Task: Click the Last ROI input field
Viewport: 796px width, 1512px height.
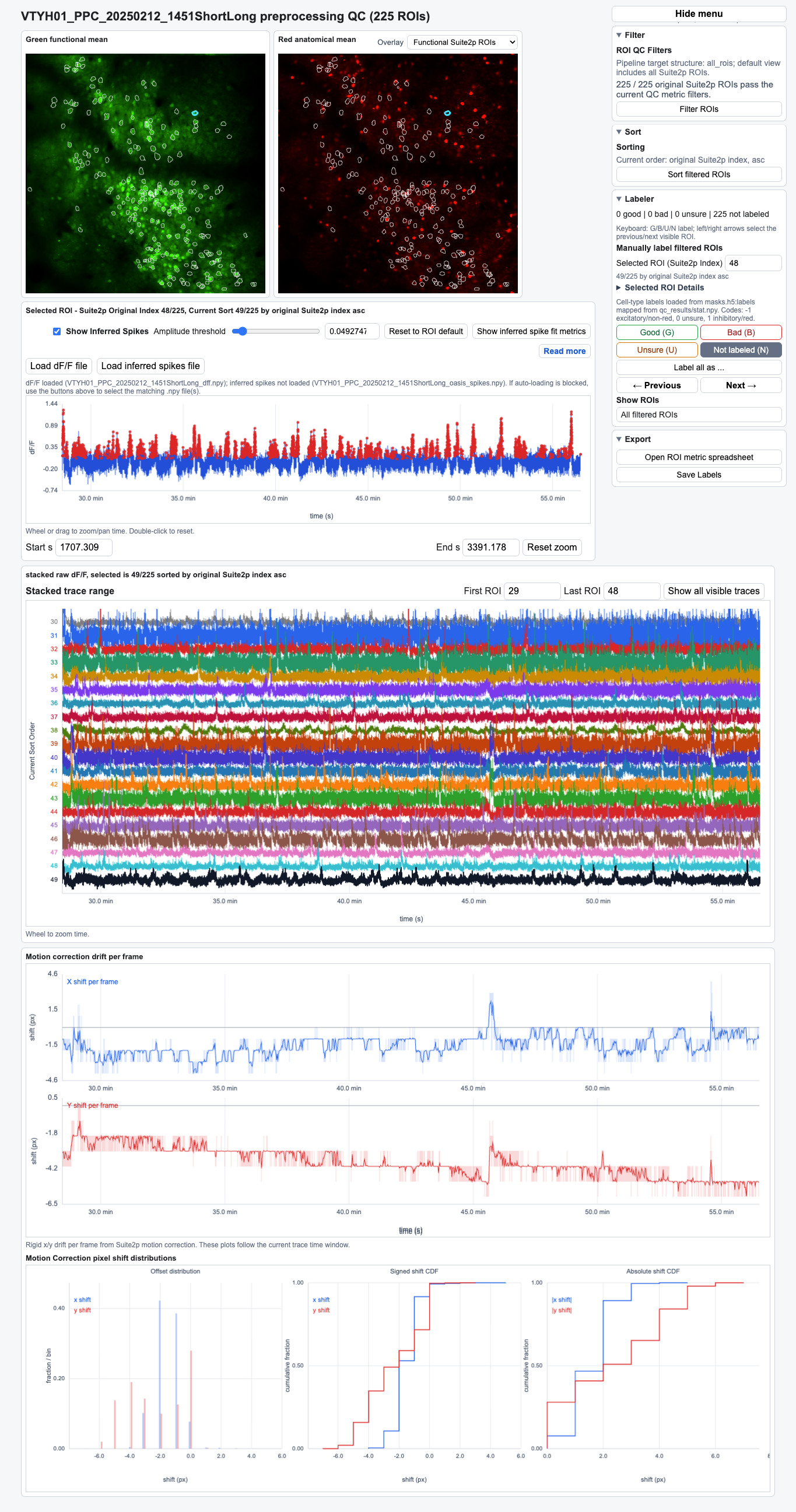Action: pyautogui.click(x=632, y=591)
